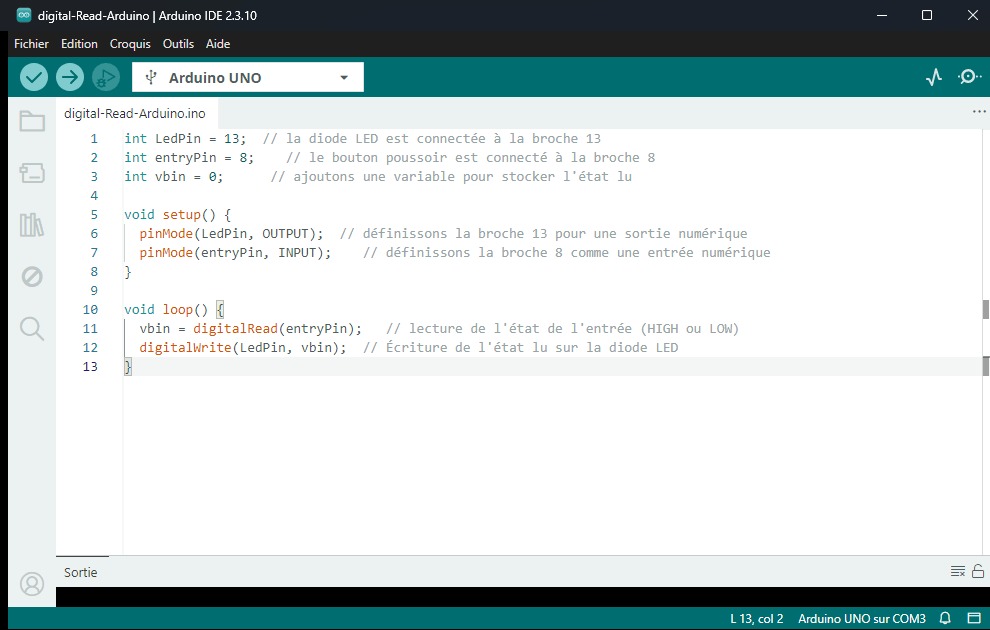Click 'pinMode' on the INPUT line
Viewport: 990px width, 630px height.
click(166, 253)
